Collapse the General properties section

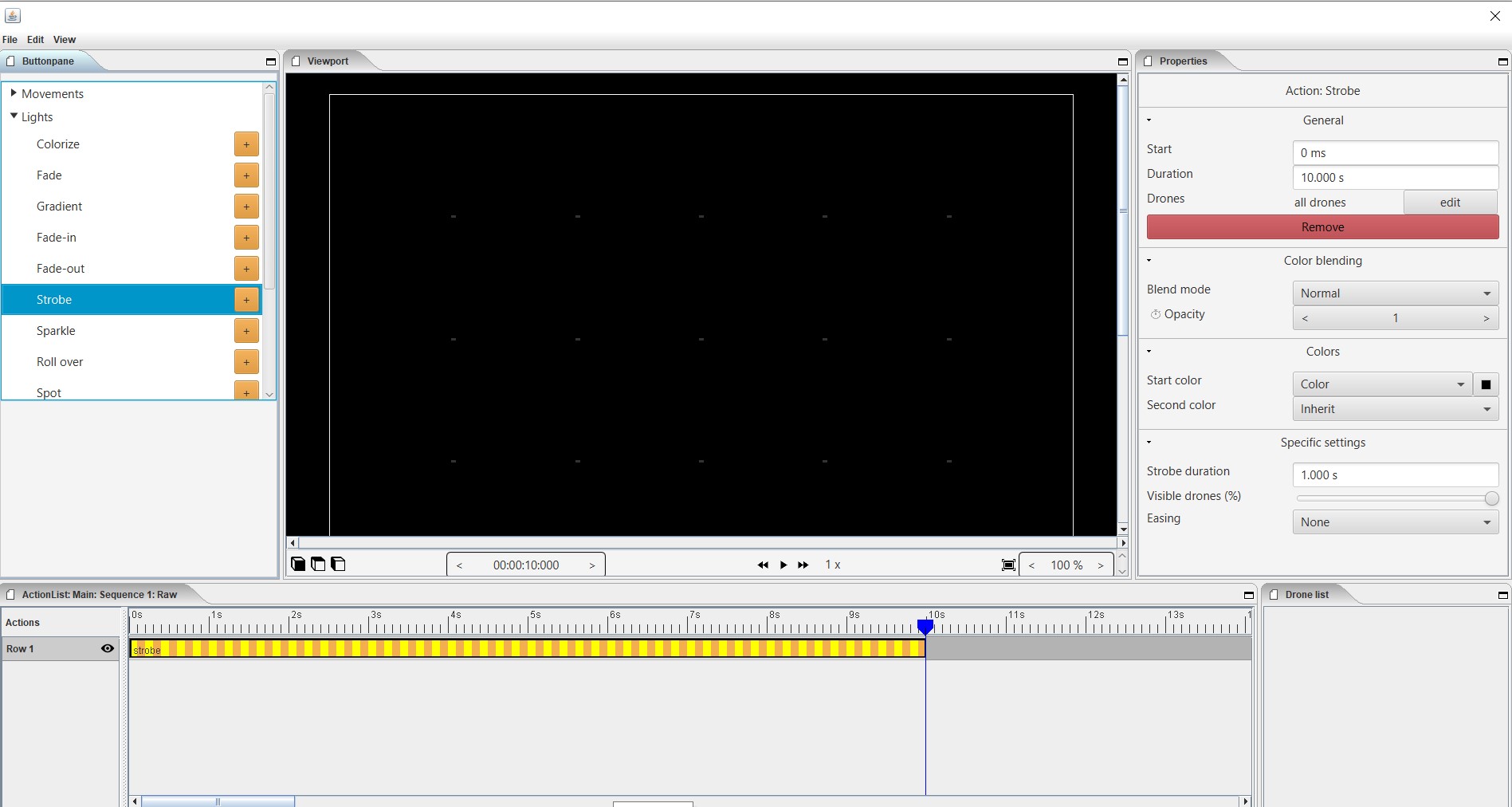1149,120
